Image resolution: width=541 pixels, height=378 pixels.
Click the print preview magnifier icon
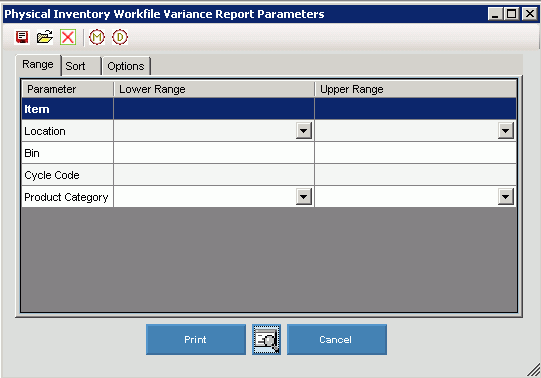(x=266, y=339)
